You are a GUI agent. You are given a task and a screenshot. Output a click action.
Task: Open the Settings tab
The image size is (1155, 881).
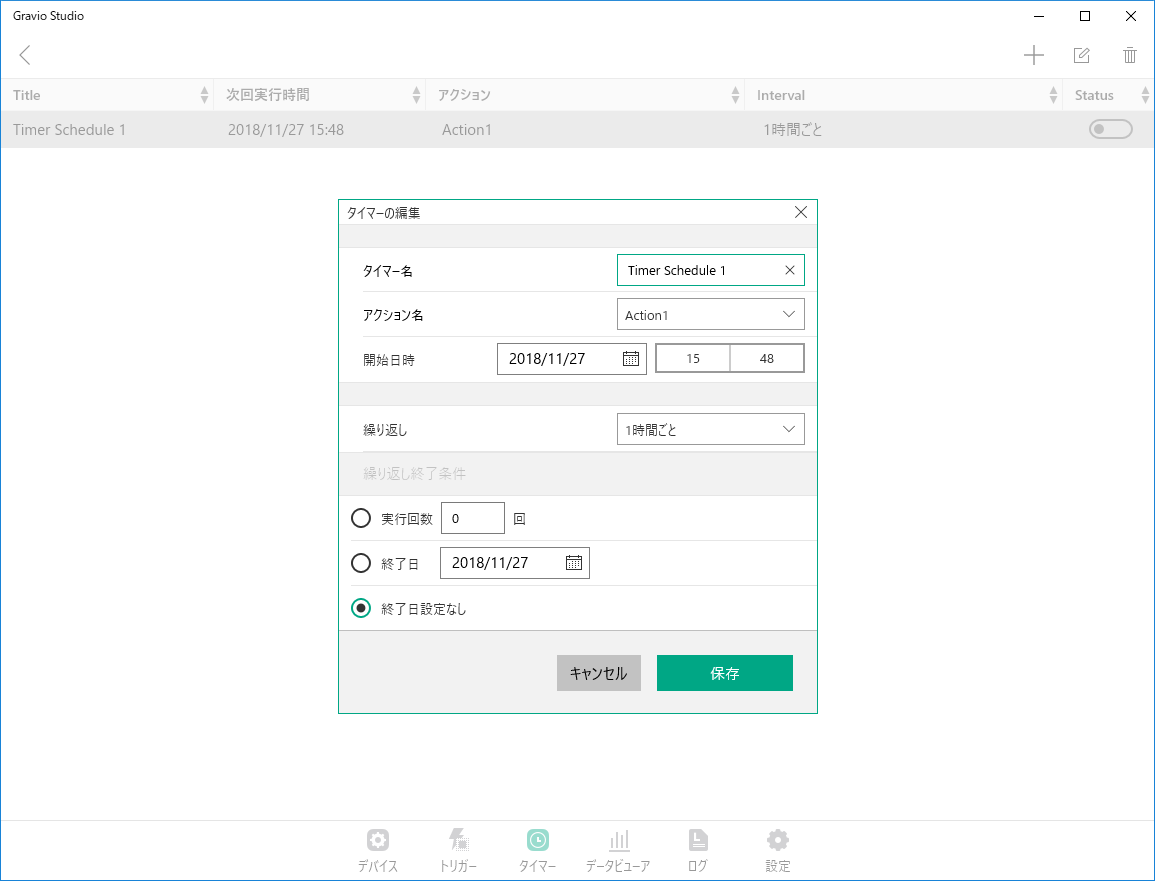coord(778,850)
